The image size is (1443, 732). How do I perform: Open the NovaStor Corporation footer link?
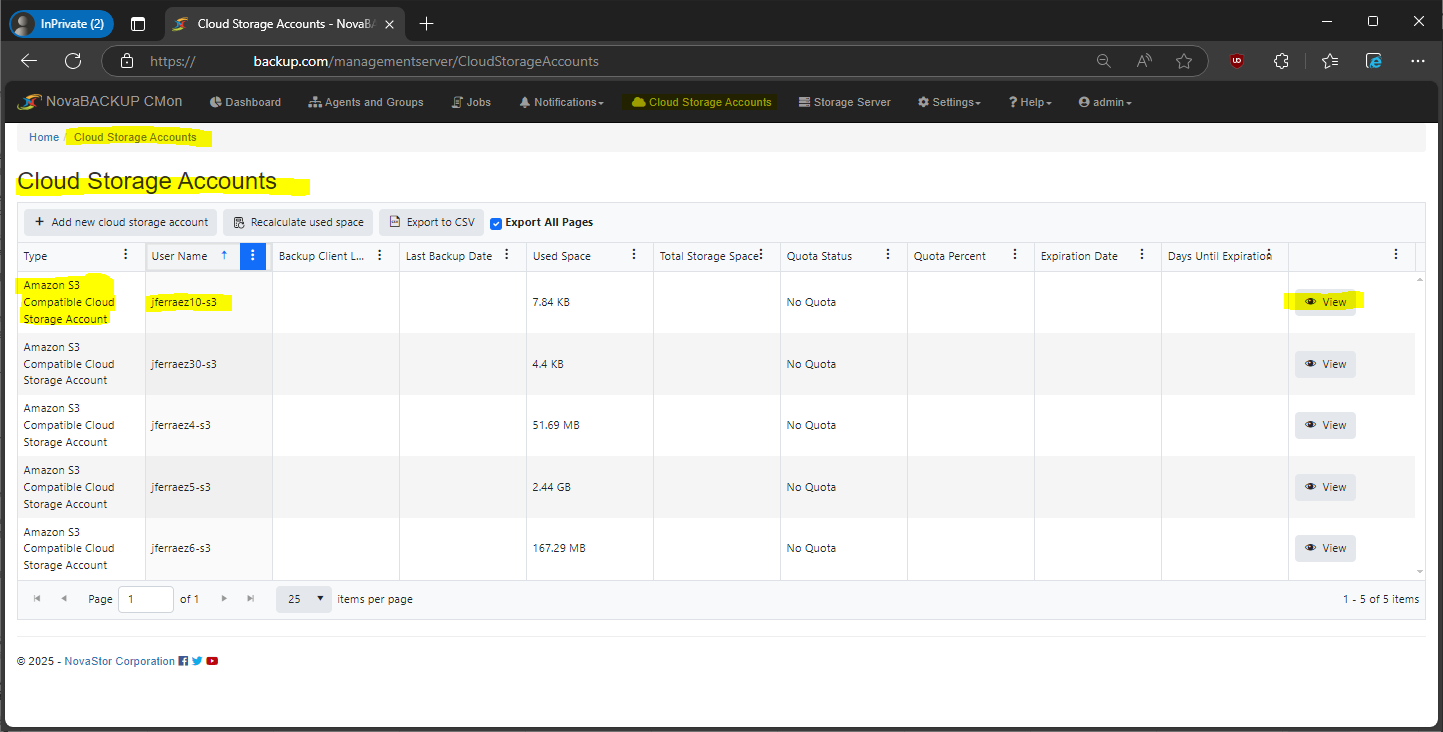120,661
